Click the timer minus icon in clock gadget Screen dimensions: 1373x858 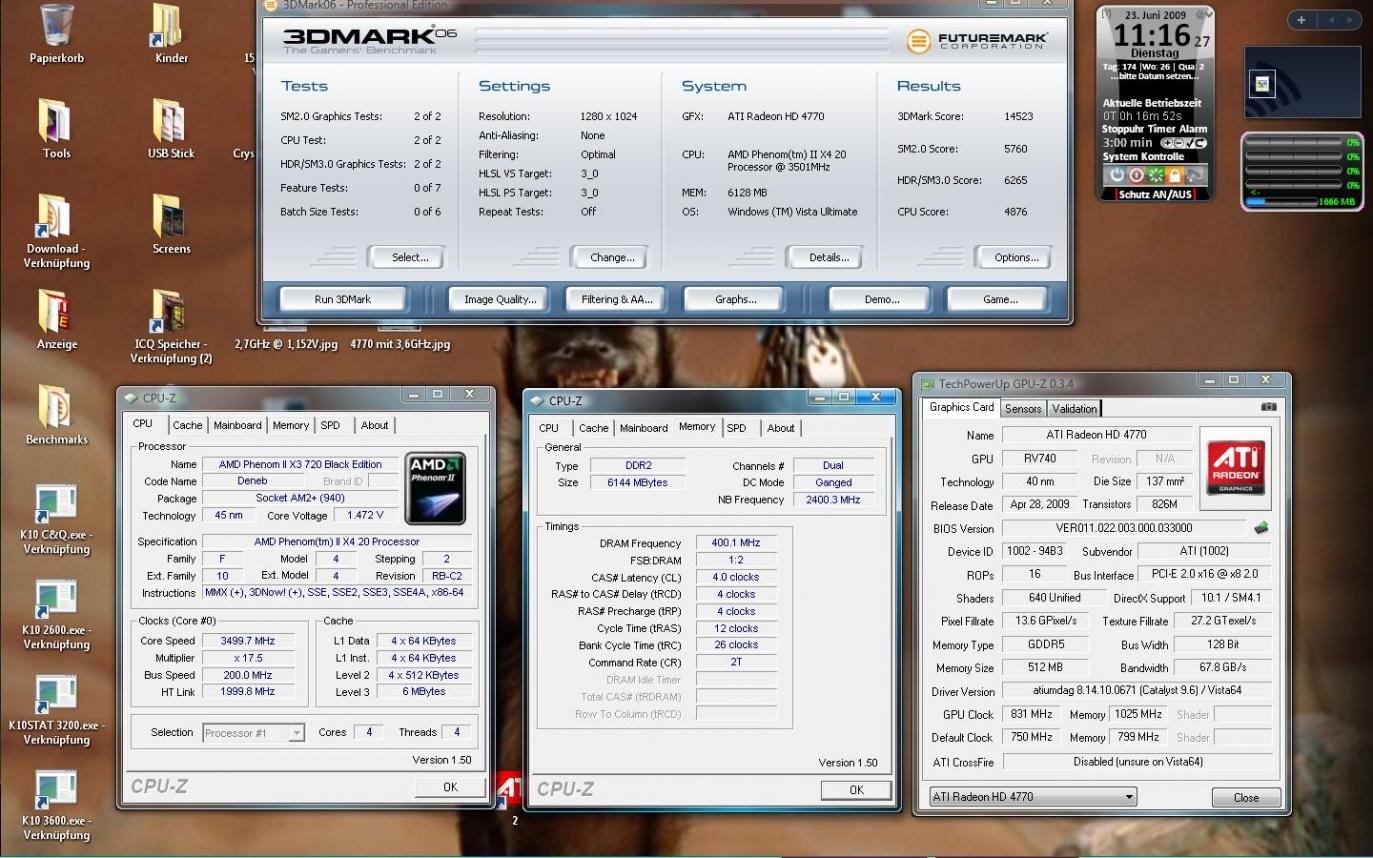(1177, 143)
